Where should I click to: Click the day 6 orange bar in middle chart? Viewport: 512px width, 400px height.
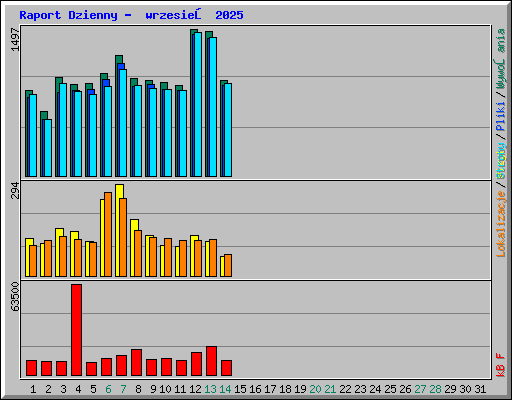click(x=108, y=234)
